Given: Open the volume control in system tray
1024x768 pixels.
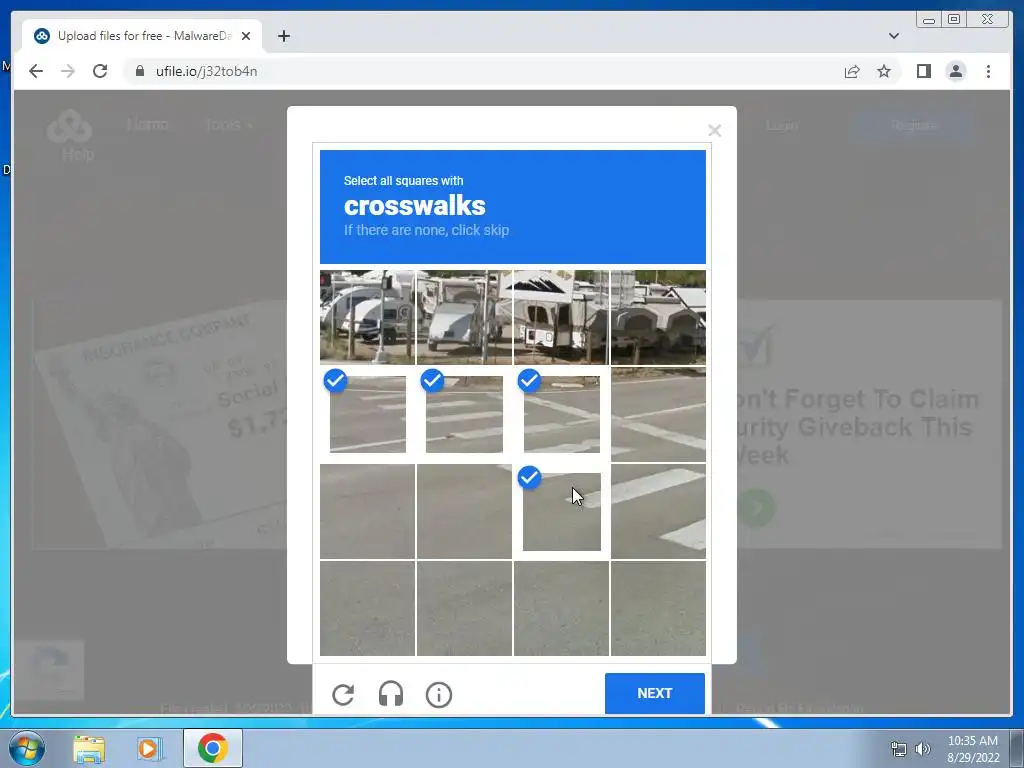Looking at the screenshot, I should click(923, 749).
